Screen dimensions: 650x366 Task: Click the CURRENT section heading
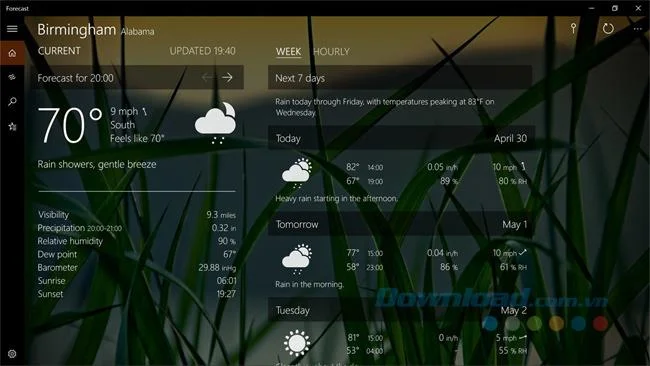point(59,51)
